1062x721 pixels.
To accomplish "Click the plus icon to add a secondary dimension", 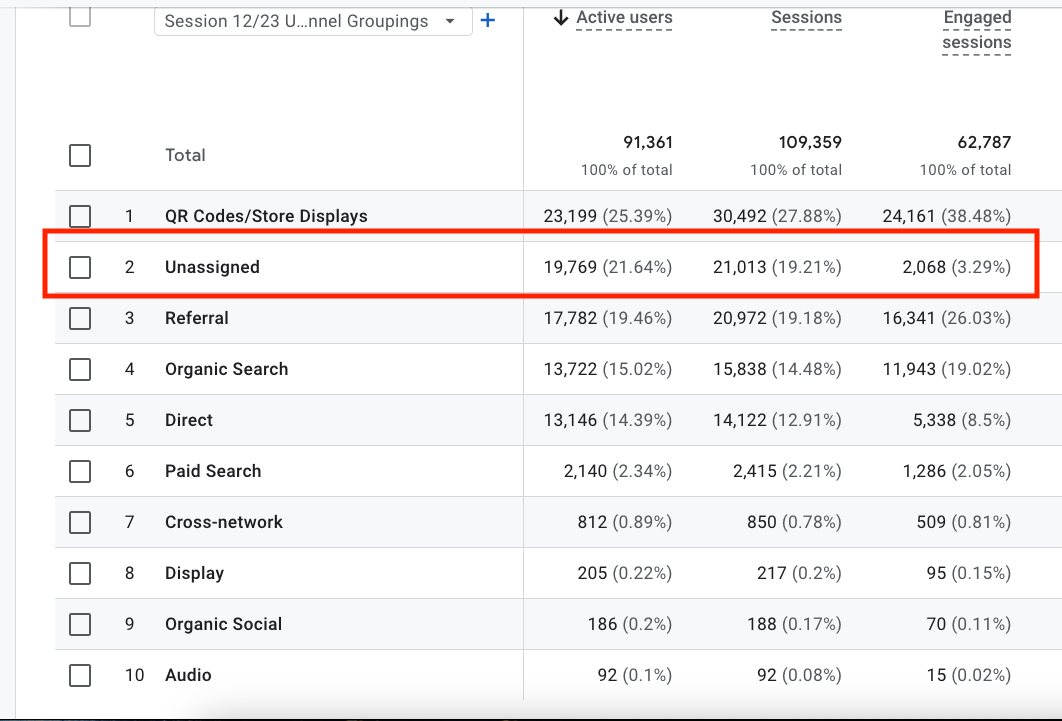I will tap(488, 20).
